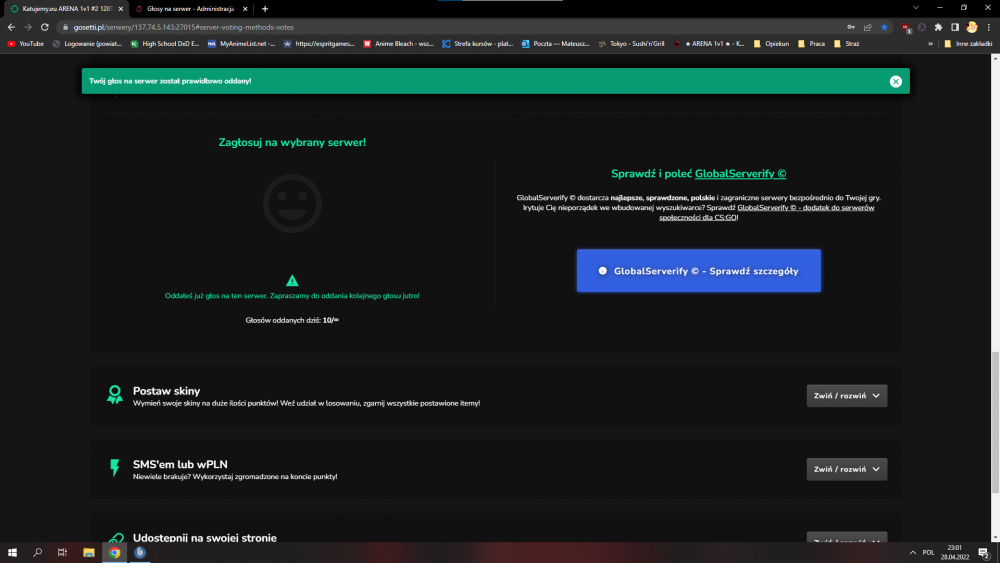
Task: Open Windows Start menu
Action: (12, 553)
